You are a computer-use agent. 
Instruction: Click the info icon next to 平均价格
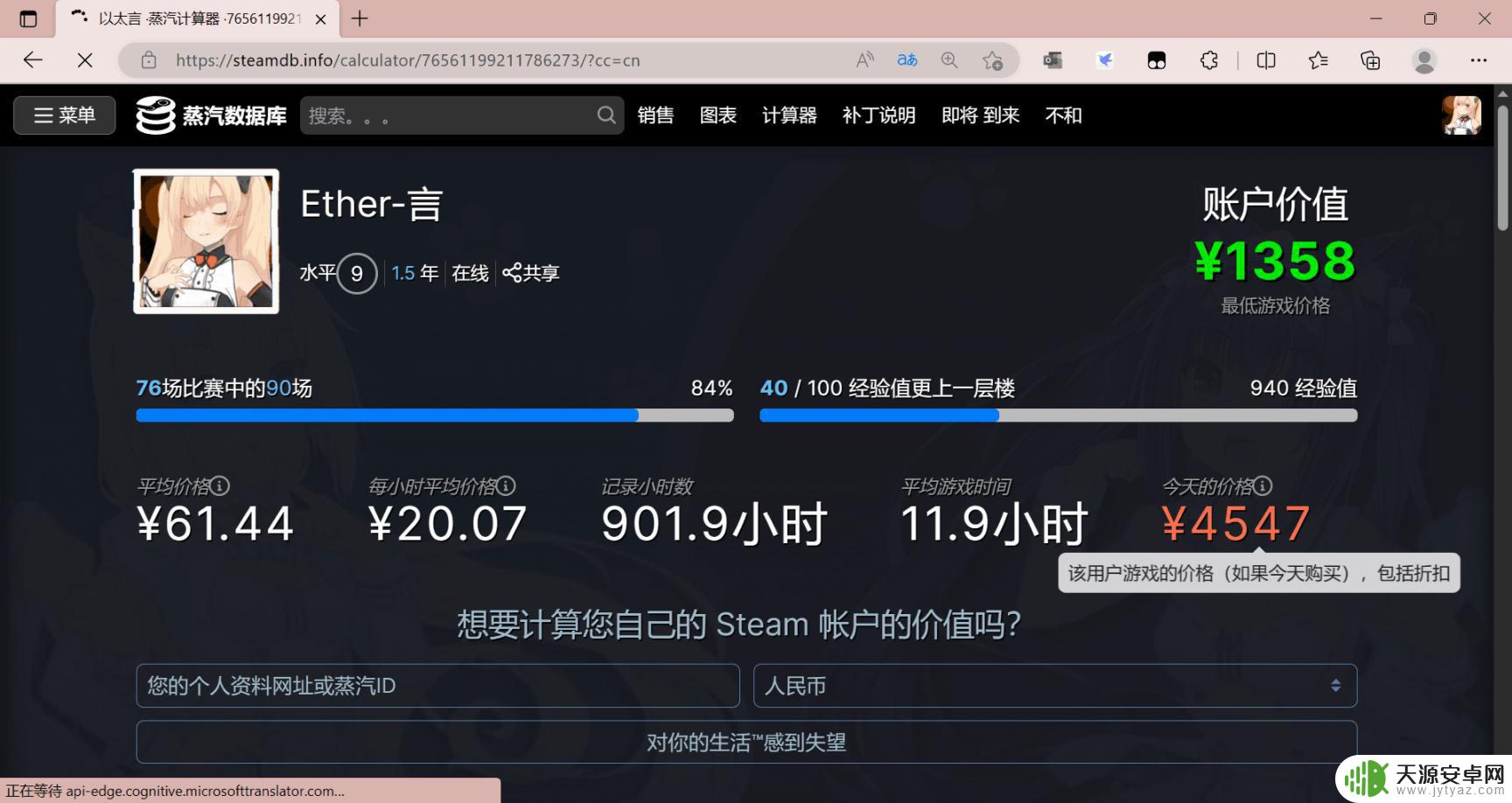(220, 485)
